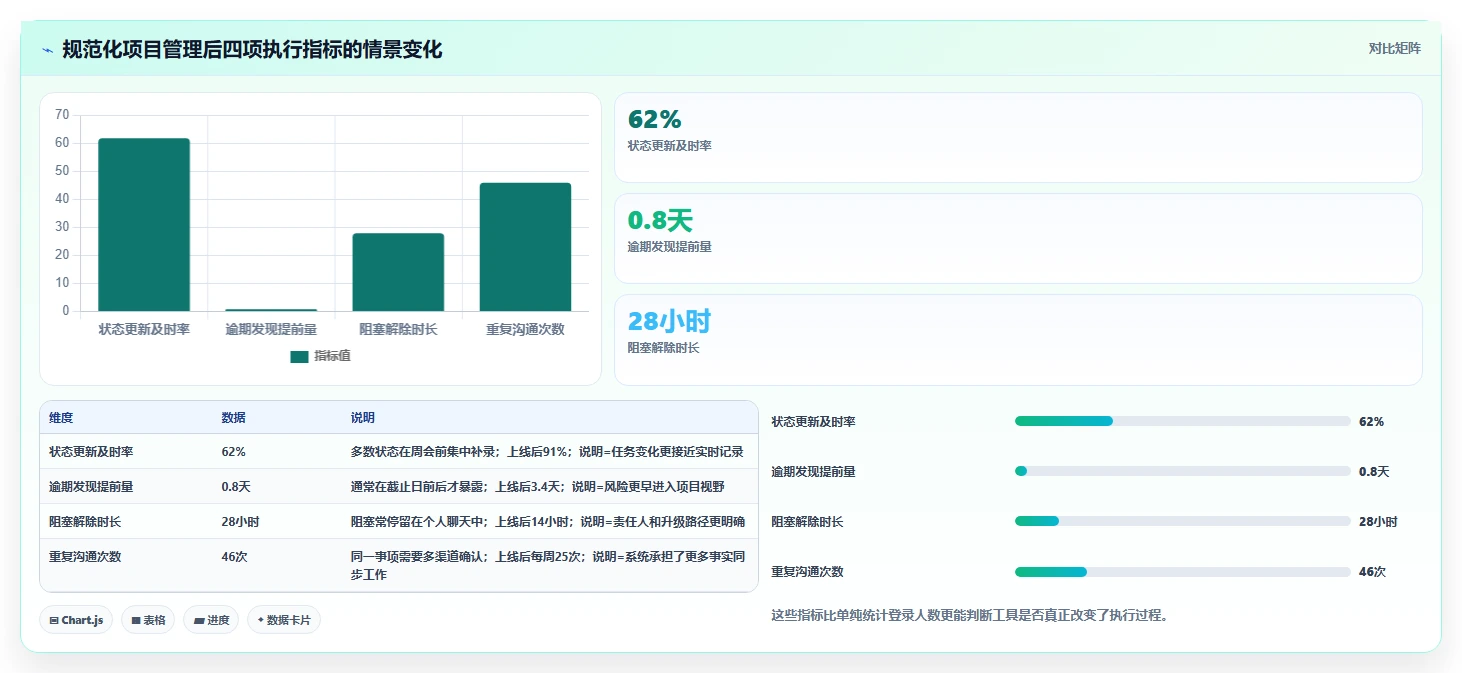The width and height of the screenshot is (1462, 673).
Task: Click the 0.8天 value right of the progress bar
Action: (1374, 472)
